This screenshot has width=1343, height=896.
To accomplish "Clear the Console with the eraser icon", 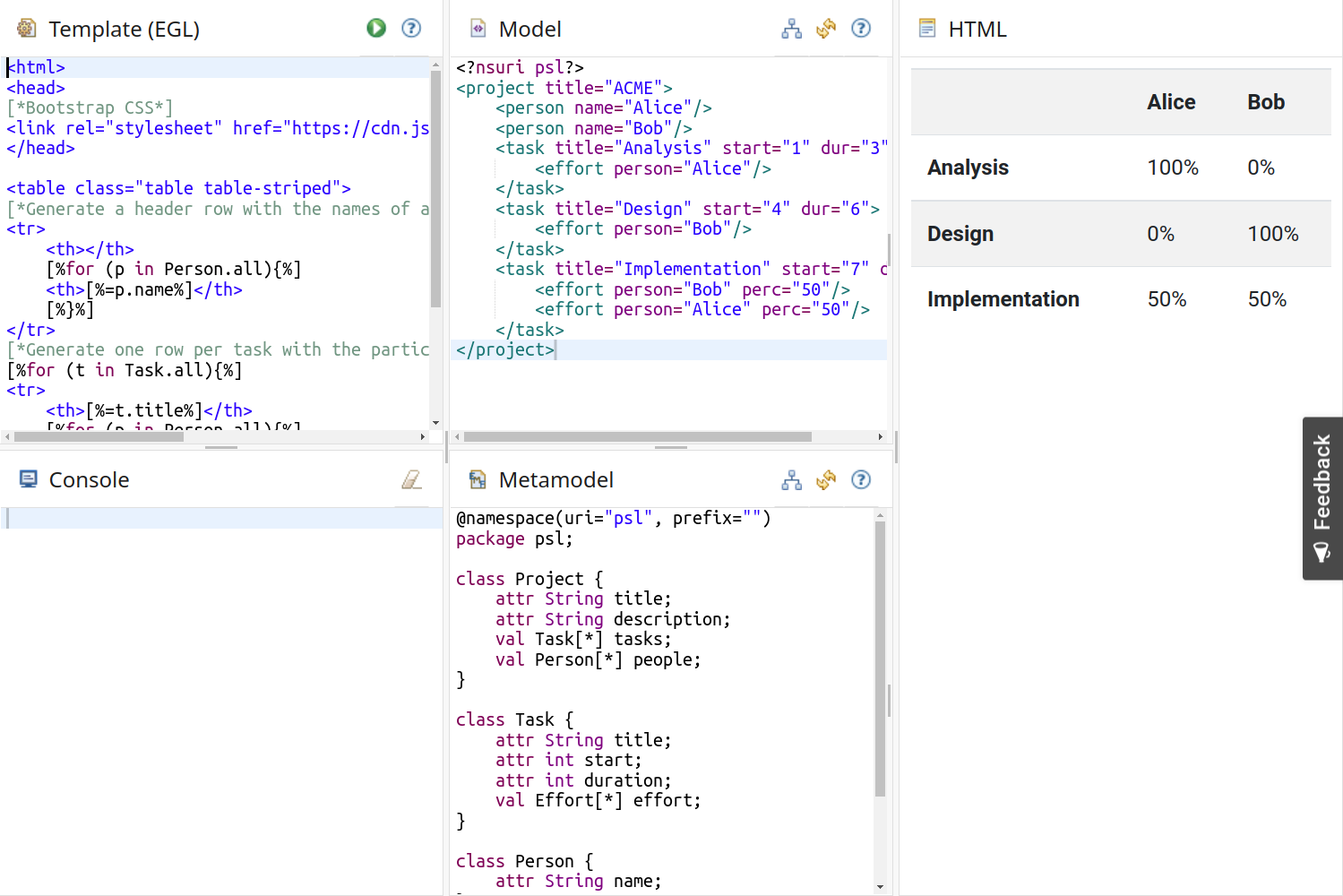I will tap(411, 480).
